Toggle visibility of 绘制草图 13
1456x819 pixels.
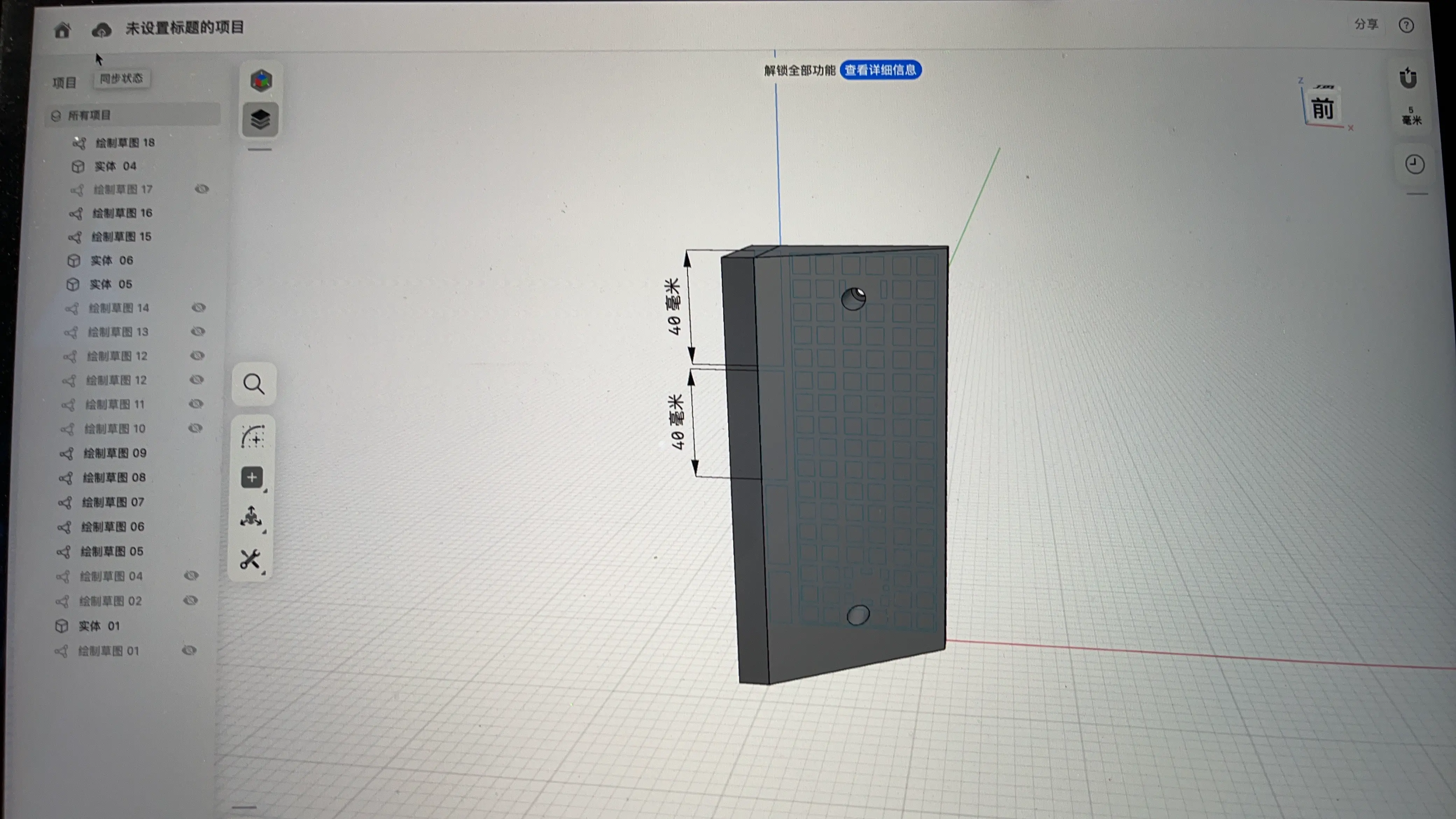click(198, 331)
